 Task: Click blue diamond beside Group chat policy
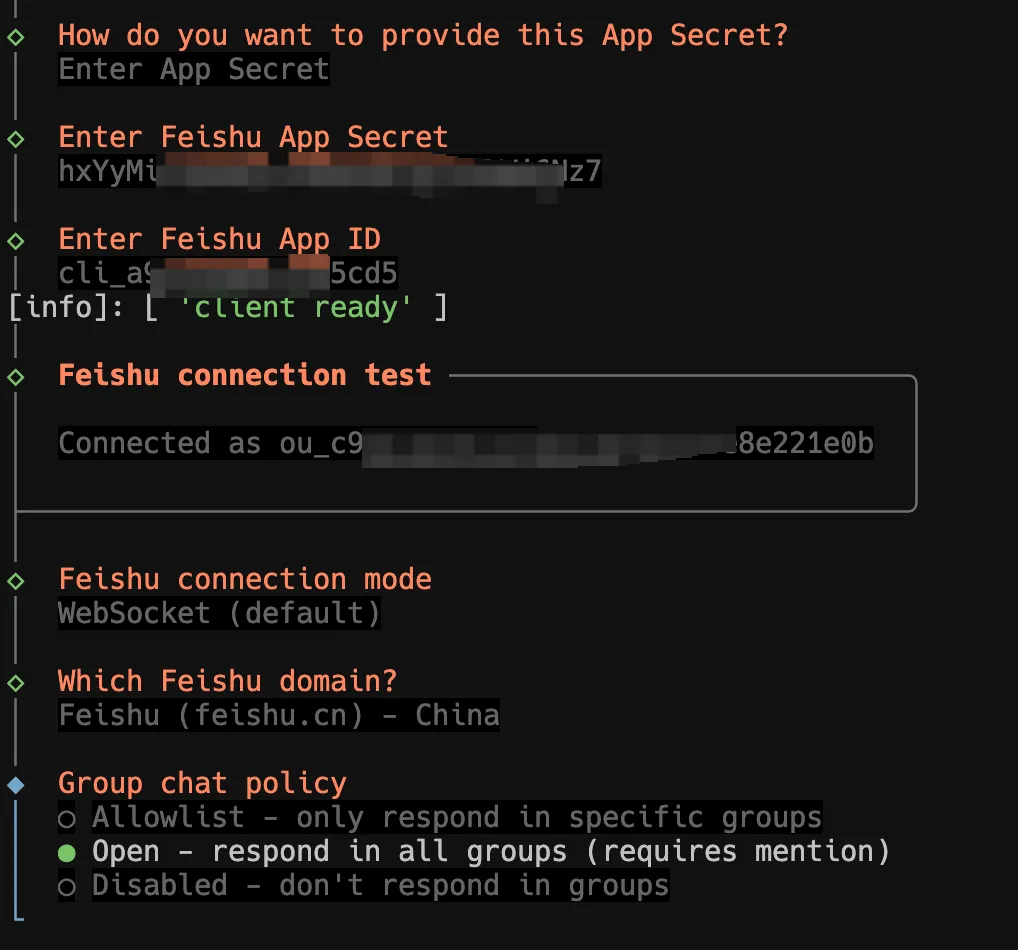(x=15, y=785)
